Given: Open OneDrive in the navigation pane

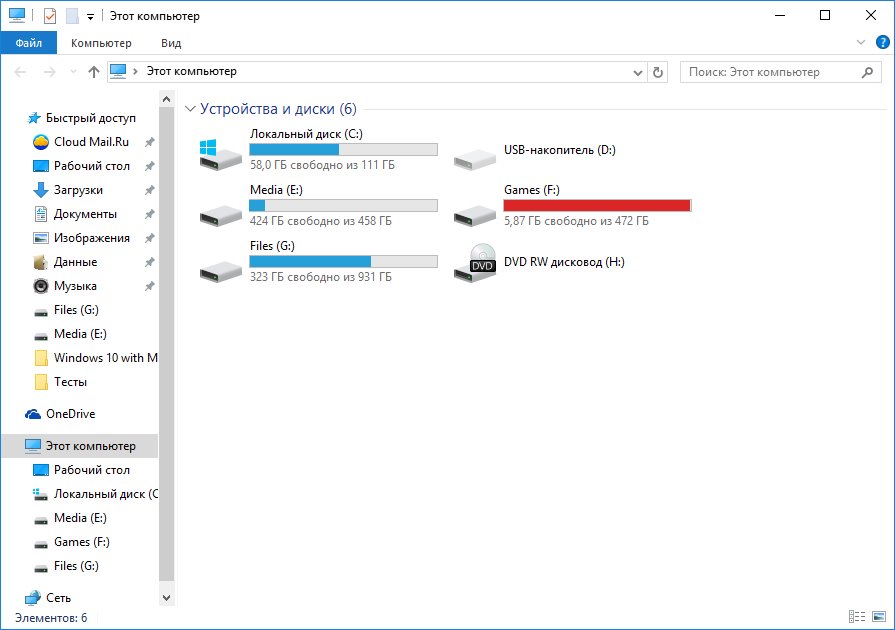Looking at the screenshot, I should [70, 414].
